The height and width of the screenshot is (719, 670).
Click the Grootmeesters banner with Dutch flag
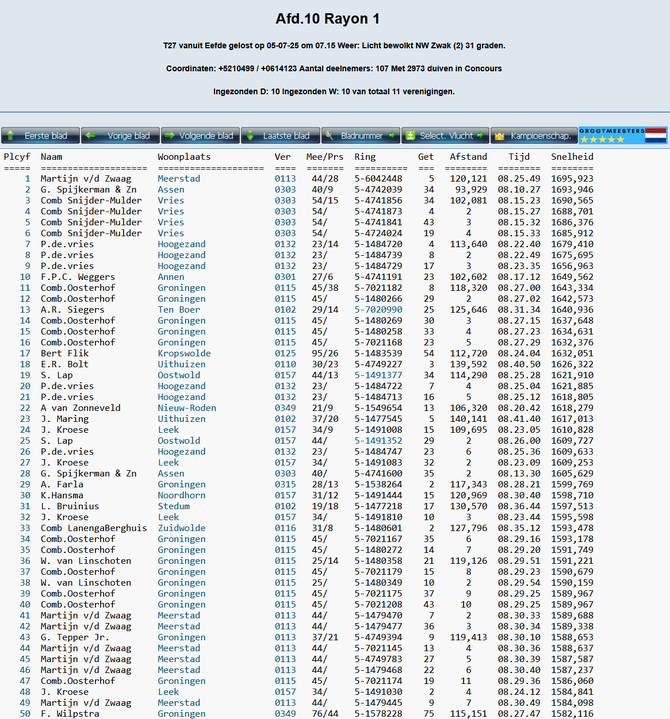(623, 136)
